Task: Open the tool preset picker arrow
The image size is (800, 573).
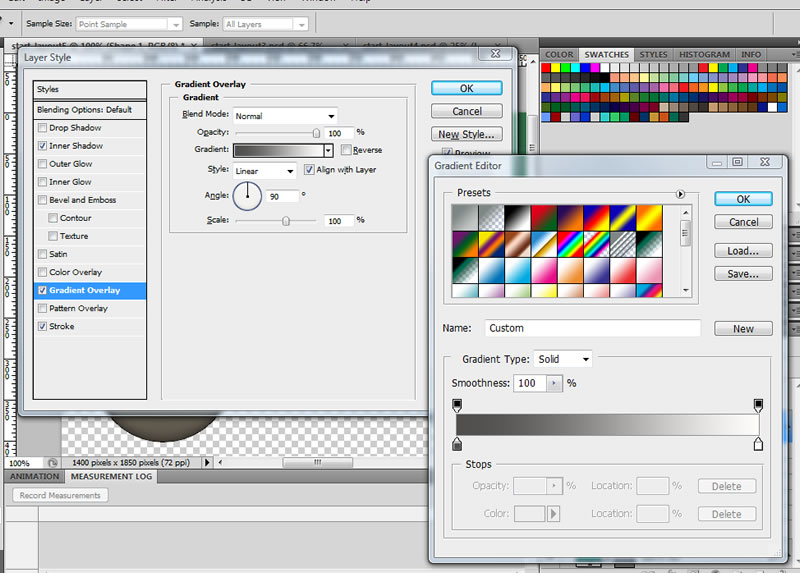Action: point(11,23)
